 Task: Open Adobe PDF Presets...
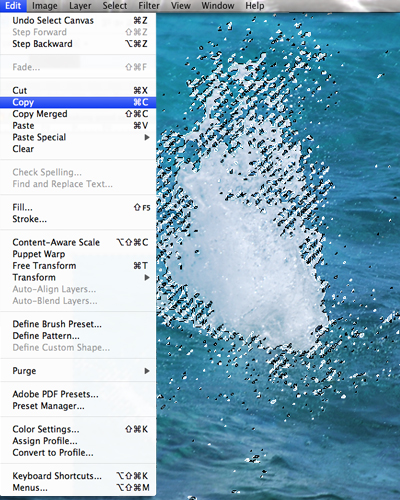pos(78,394)
